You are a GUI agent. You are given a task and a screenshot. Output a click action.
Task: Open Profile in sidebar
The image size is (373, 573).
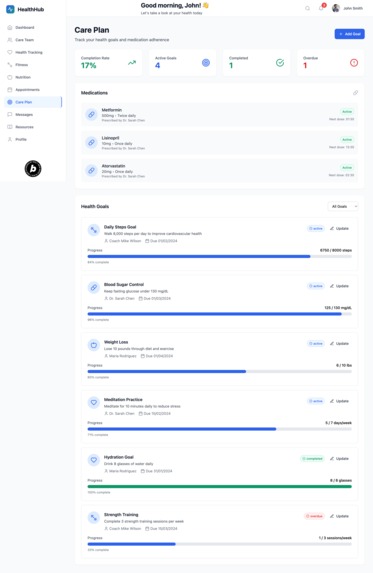33,139
